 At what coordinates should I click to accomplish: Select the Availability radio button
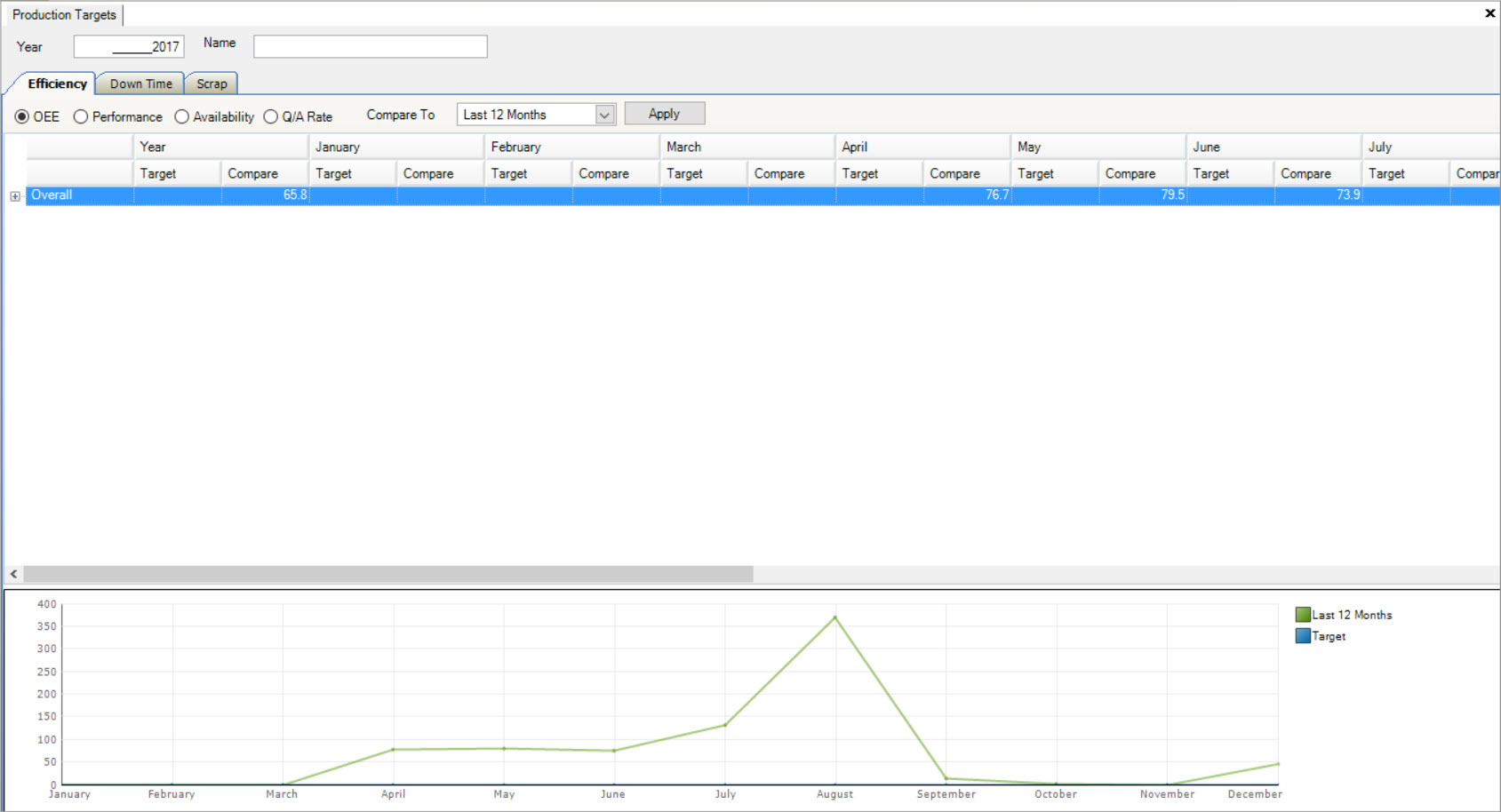point(182,116)
